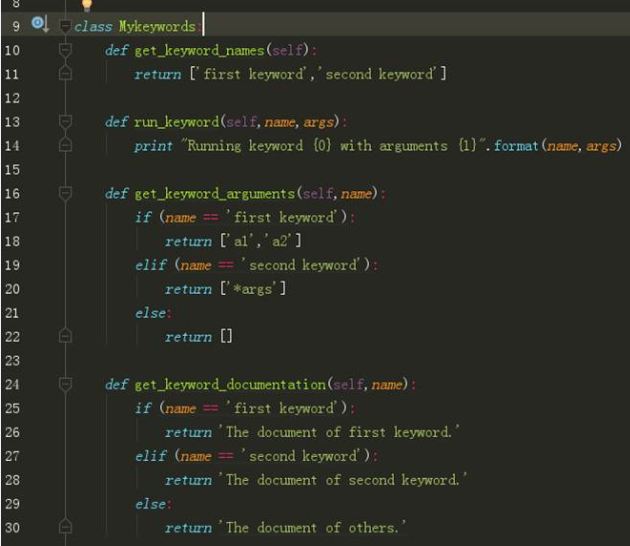630x546 pixels.
Task: Click else keyword on line 21
Action: point(150,313)
